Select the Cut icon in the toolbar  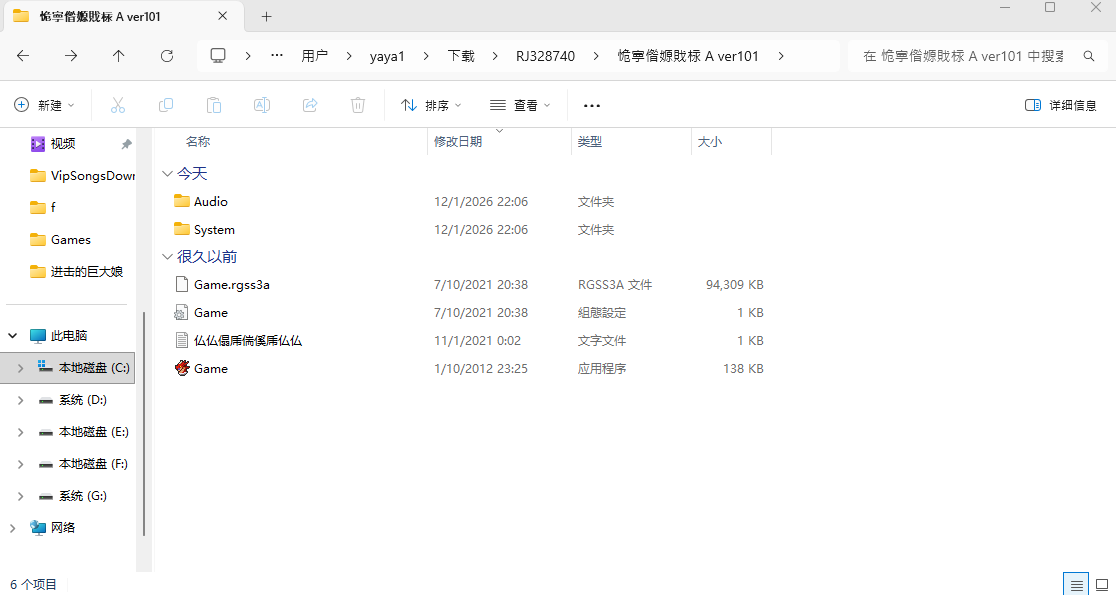pos(117,104)
